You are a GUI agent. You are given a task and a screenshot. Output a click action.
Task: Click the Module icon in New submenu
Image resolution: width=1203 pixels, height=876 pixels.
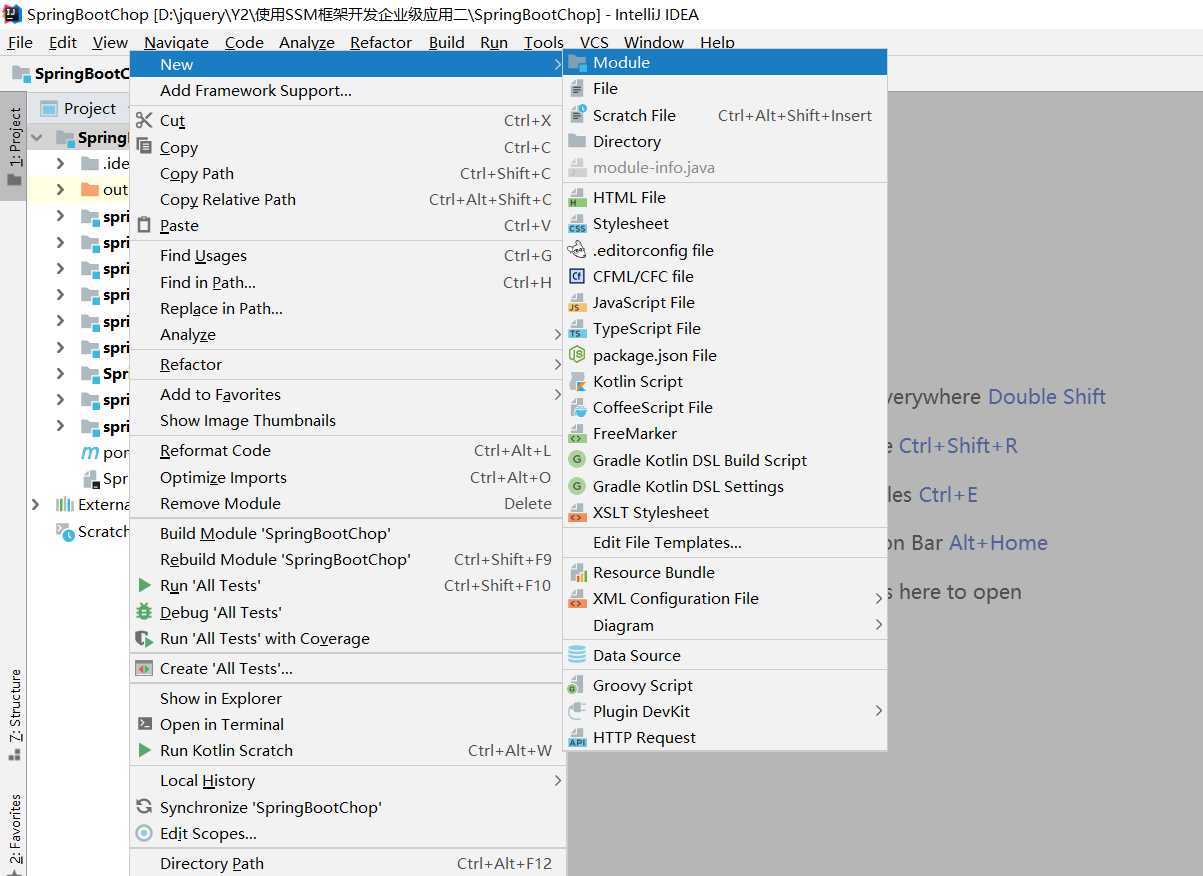pos(577,63)
